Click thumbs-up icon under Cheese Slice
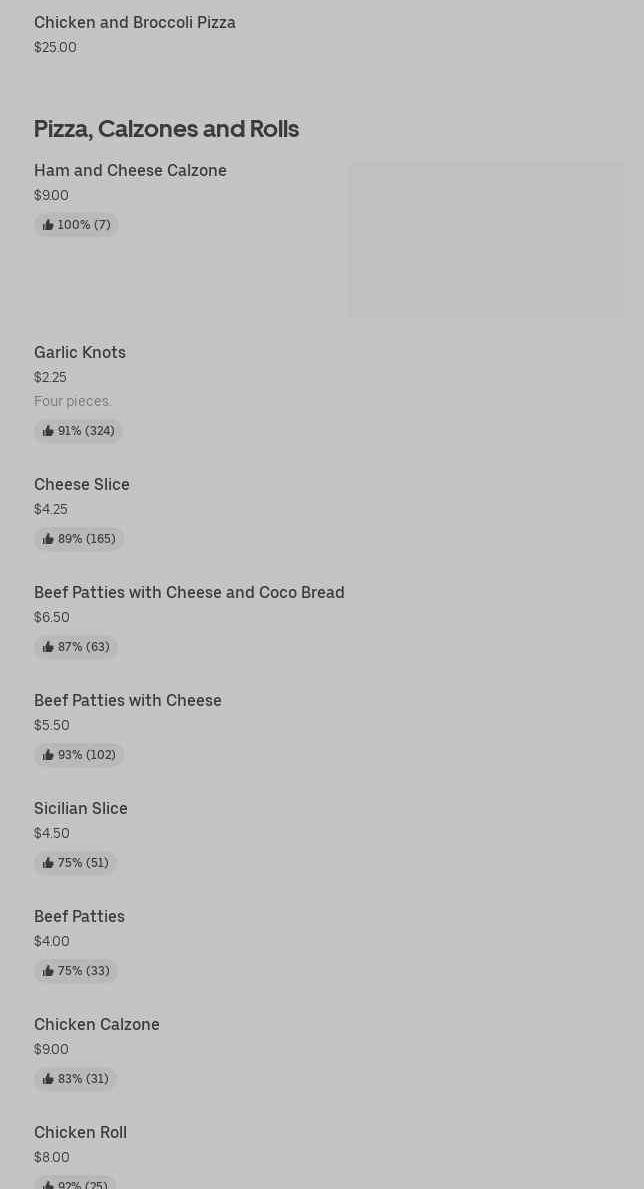The width and height of the screenshot is (644, 1189). click(48, 539)
